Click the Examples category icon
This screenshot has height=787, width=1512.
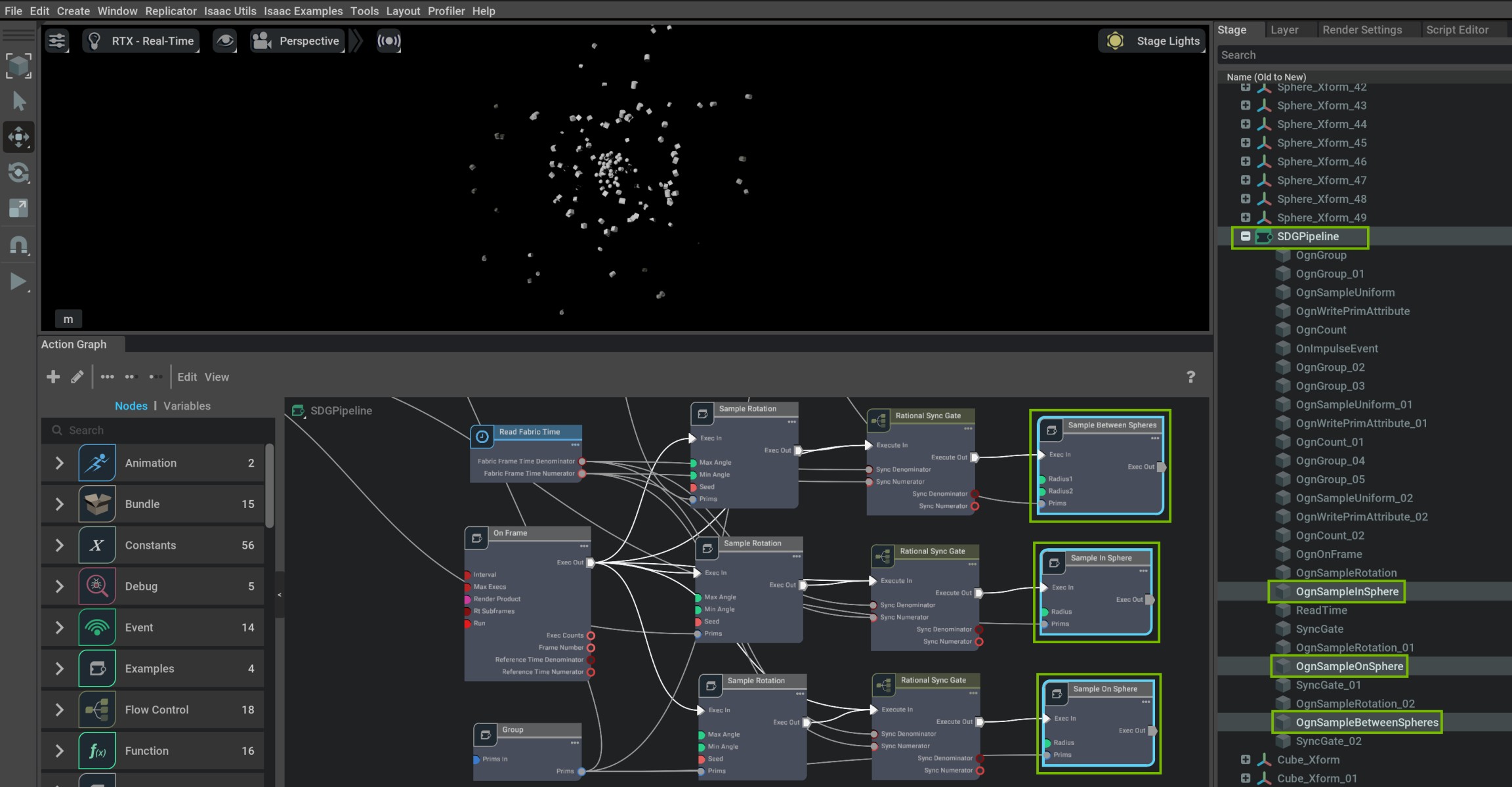(97, 668)
